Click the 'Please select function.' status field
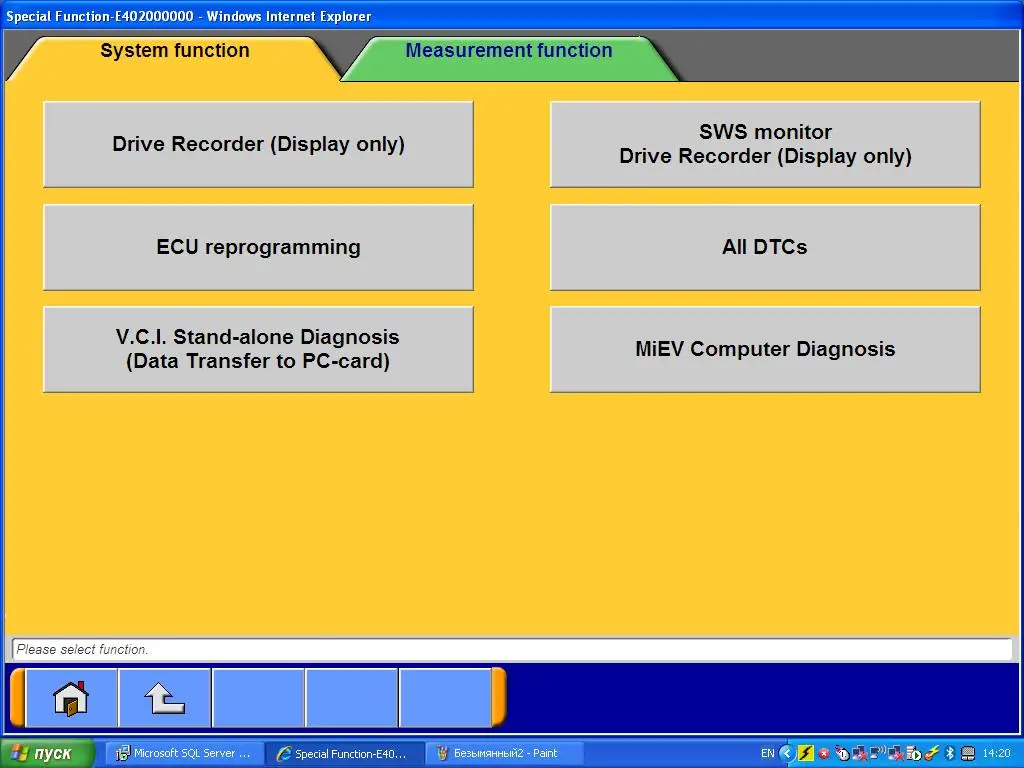The height and width of the screenshot is (768, 1024). point(512,649)
